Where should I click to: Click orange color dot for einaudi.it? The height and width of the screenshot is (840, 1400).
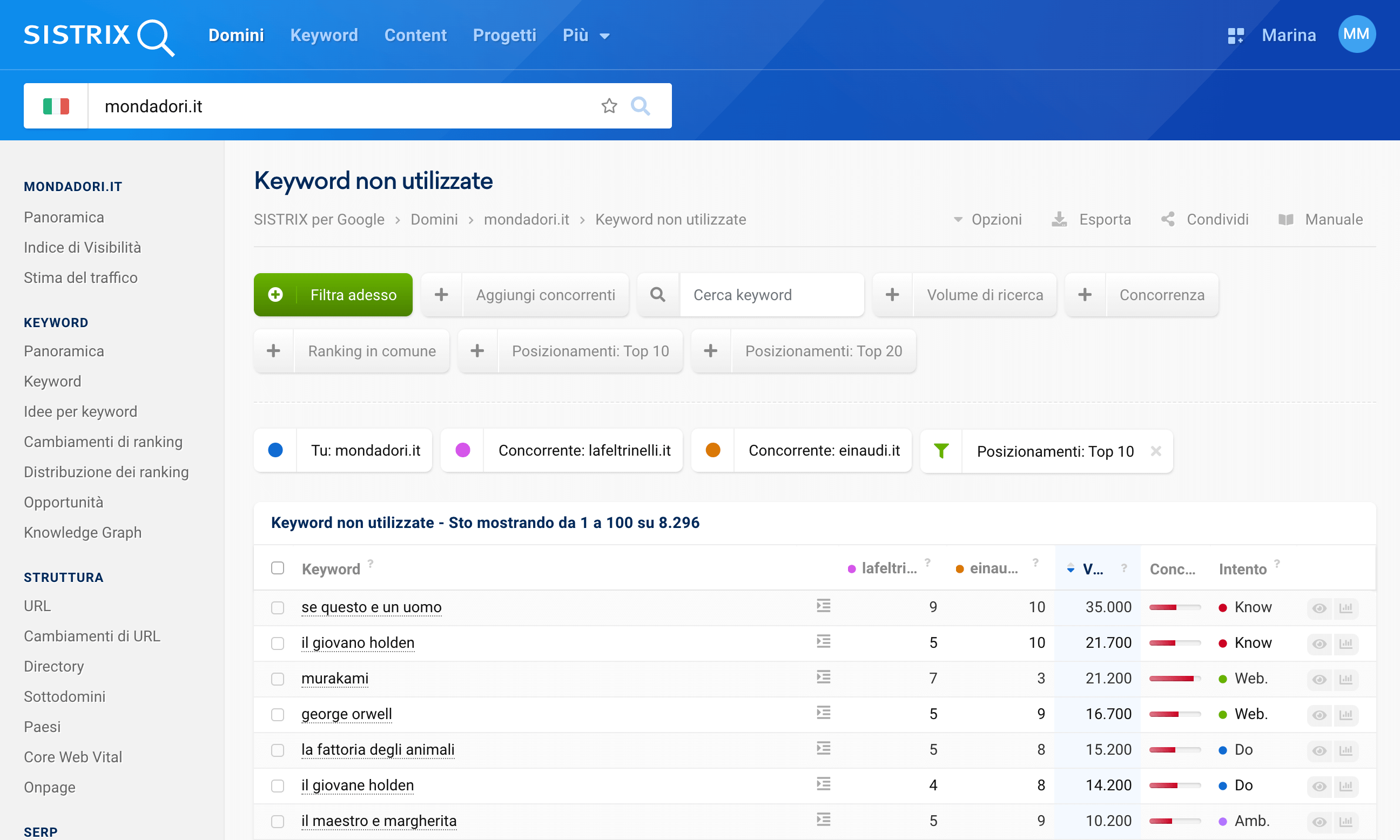point(713,451)
